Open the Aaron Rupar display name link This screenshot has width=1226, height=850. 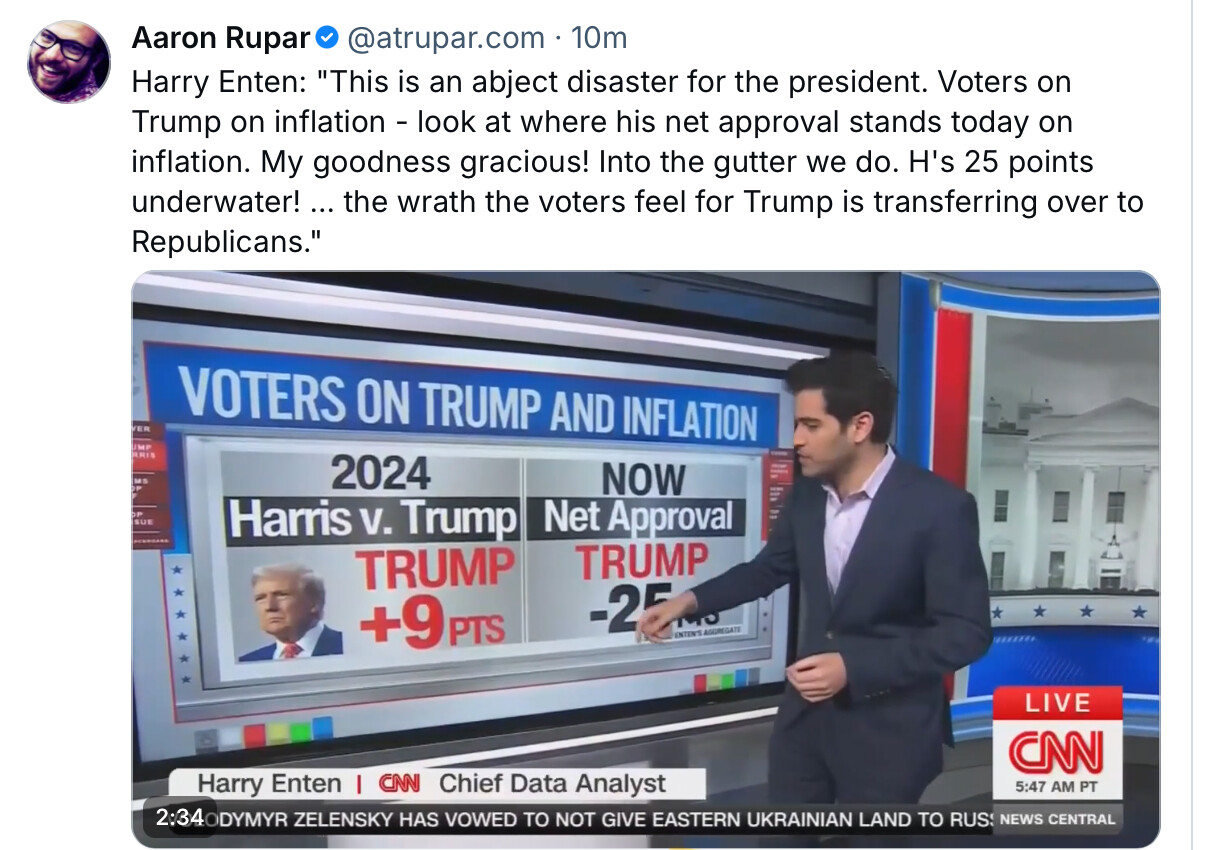[220, 39]
